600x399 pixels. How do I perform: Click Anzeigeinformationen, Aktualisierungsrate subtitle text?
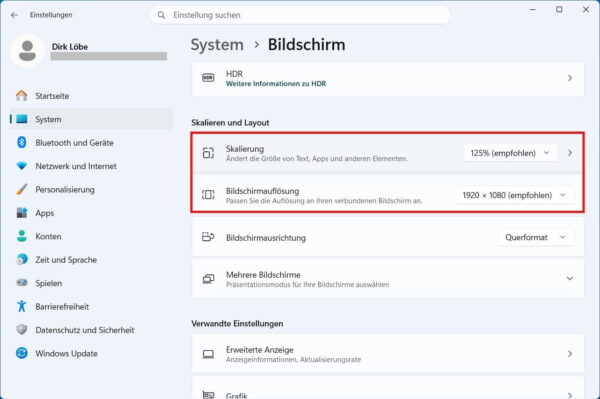click(293, 360)
